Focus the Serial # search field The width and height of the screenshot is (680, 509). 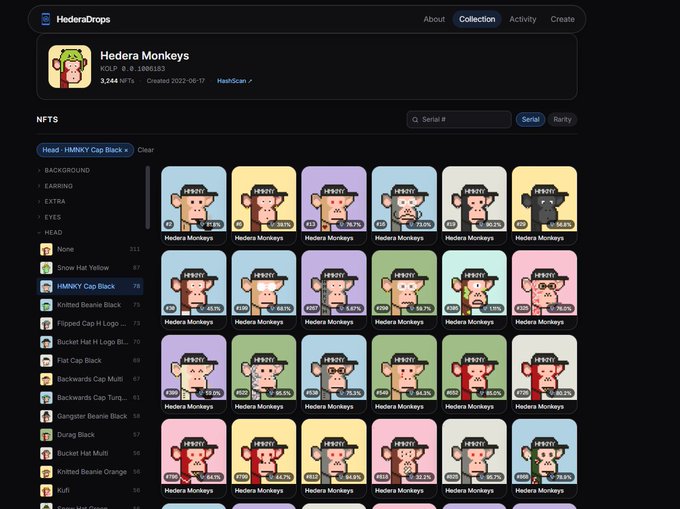459,120
